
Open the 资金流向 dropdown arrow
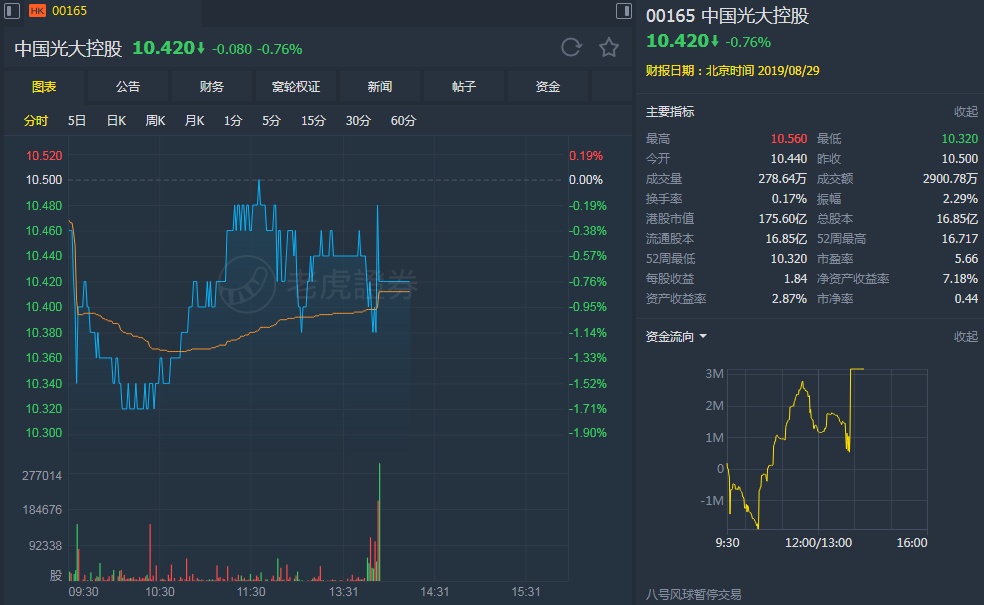click(x=703, y=337)
